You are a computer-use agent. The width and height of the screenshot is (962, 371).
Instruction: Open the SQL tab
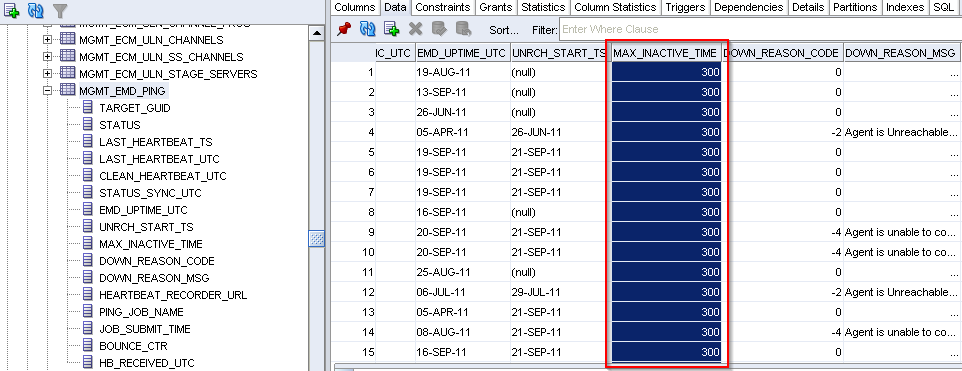[x=943, y=7]
